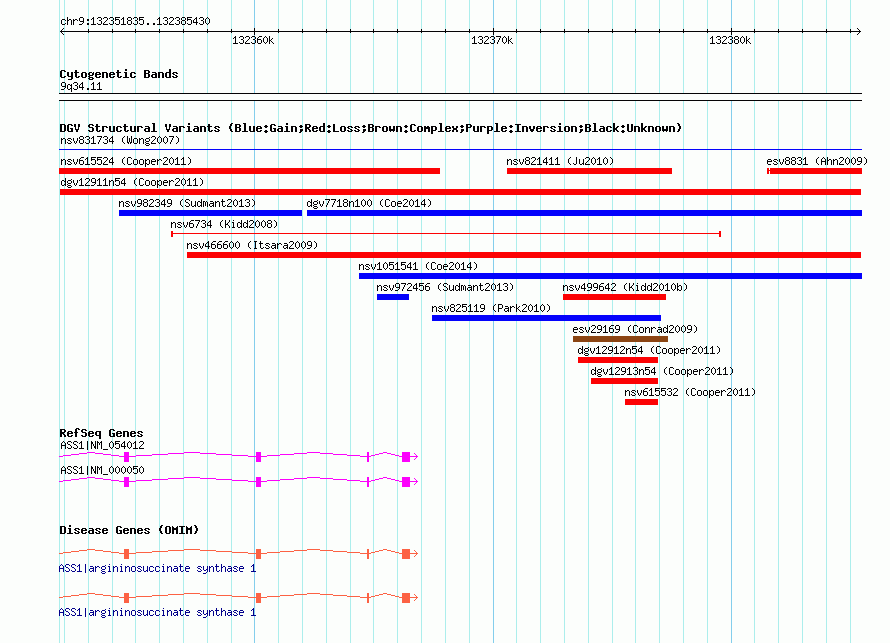Click the nsv982349 (Sudmant2013) blue gain bar
This screenshot has width=890, height=643.
pos(210,213)
